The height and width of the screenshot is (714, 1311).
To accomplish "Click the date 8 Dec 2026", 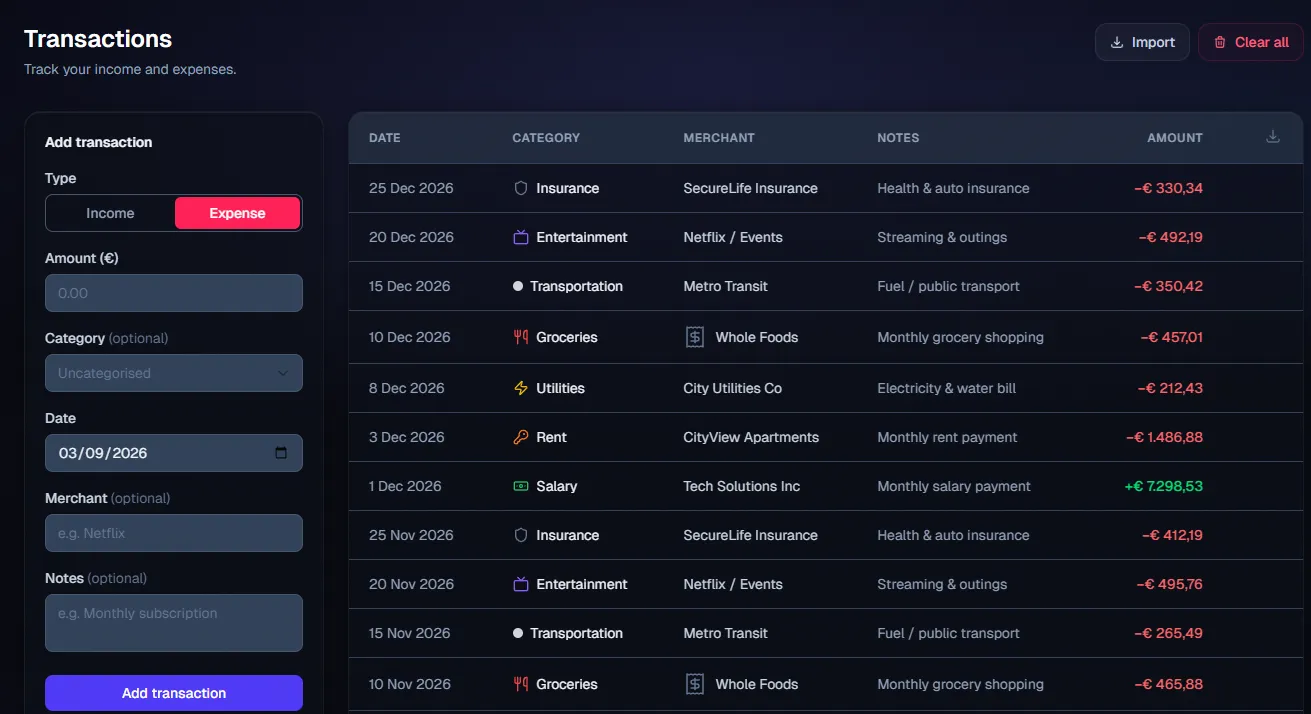I will (x=407, y=388).
